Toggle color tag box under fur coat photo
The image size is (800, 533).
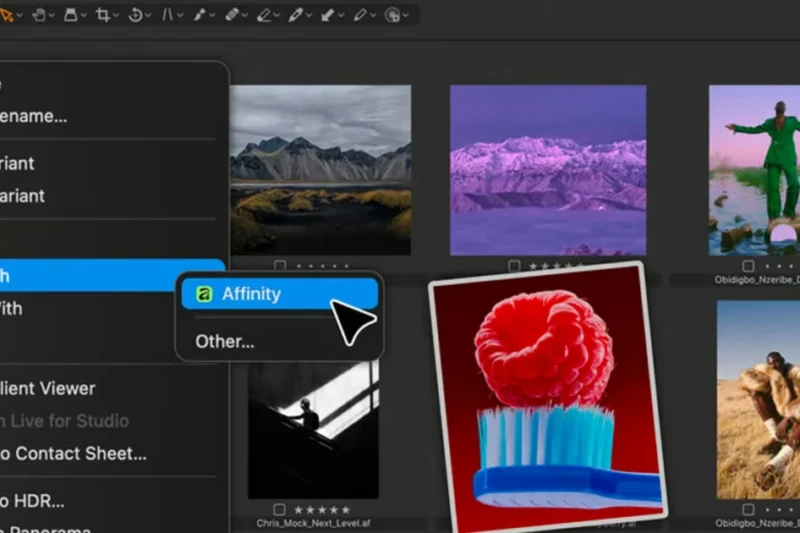pyautogui.click(x=748, y=510)
